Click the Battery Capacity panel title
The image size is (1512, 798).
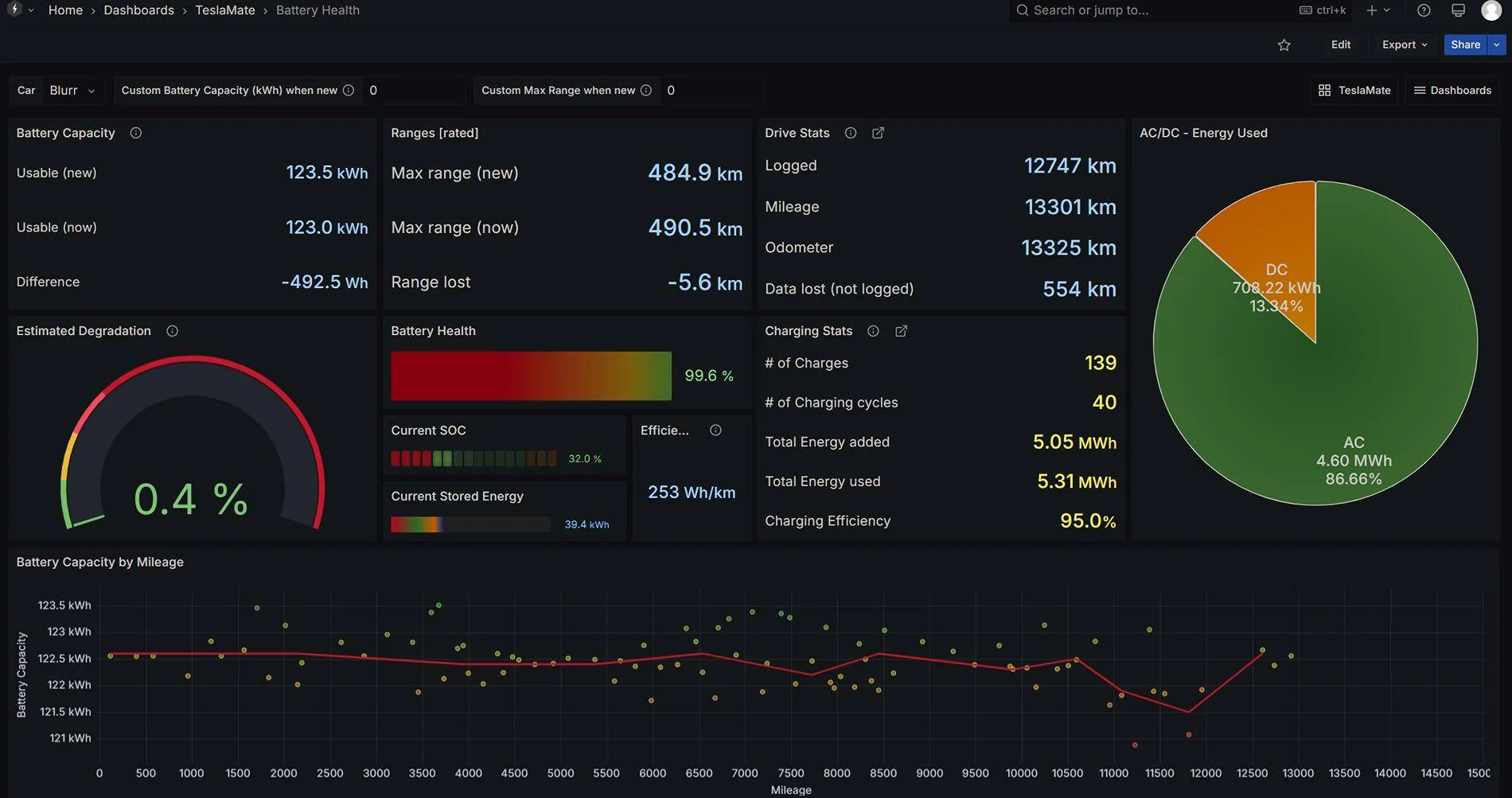tap(65, 133)
